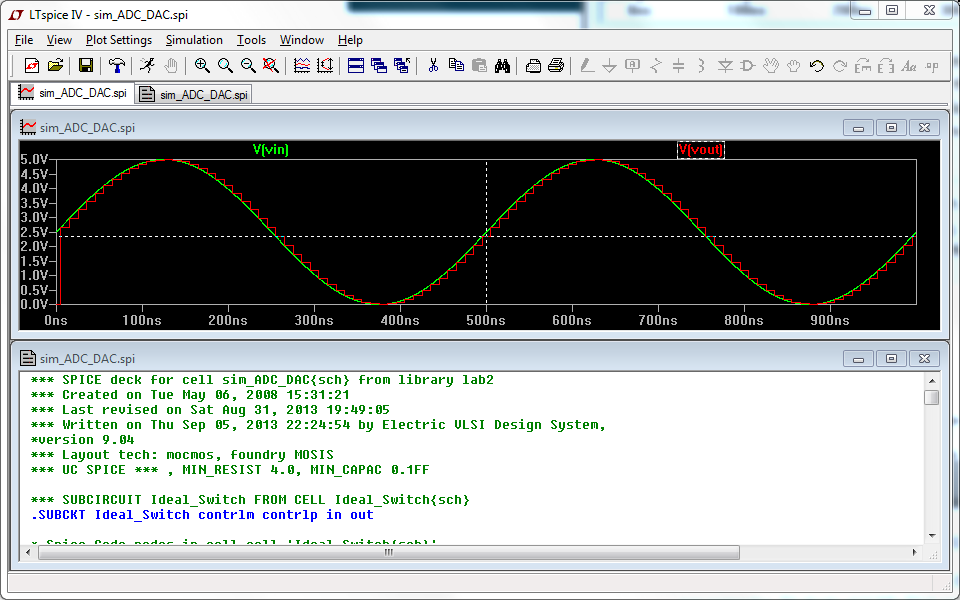Click the binoculars Find icon
This screenshot has height=600, width=960.
coord(502,66)
